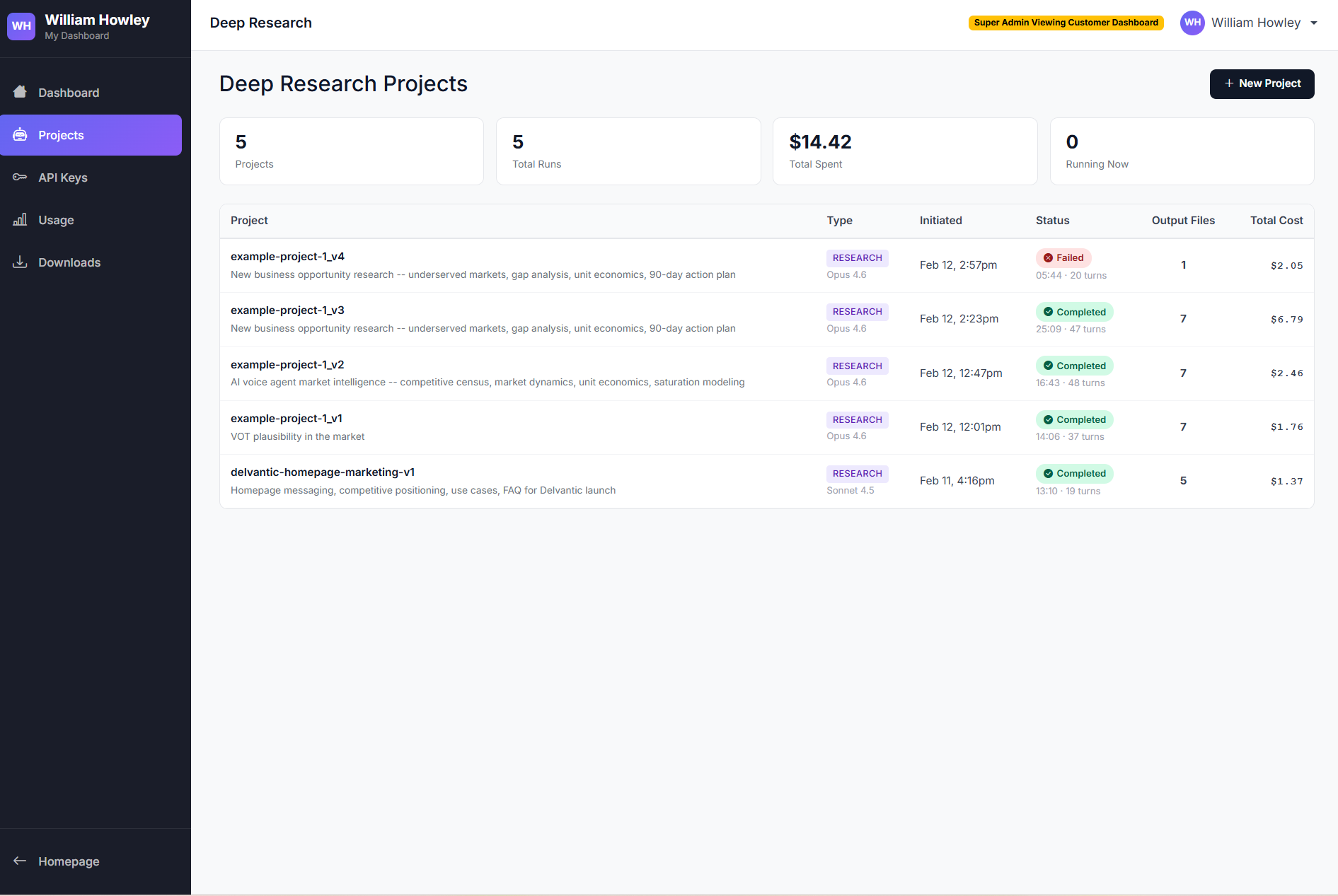The image size is (1338, 896).
Task: Click the Projects robot icon in sidebar
Action: (20, 134)
